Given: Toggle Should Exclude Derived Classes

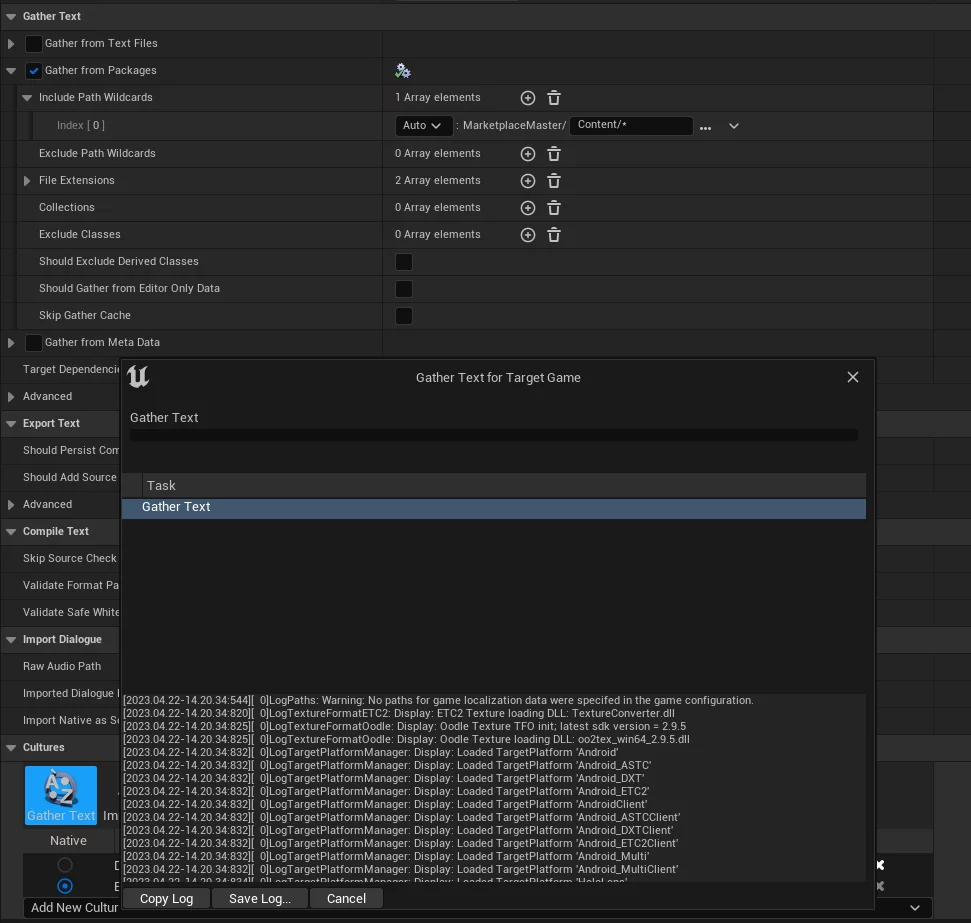Looking at the screenshot, I should pos(404,262).
